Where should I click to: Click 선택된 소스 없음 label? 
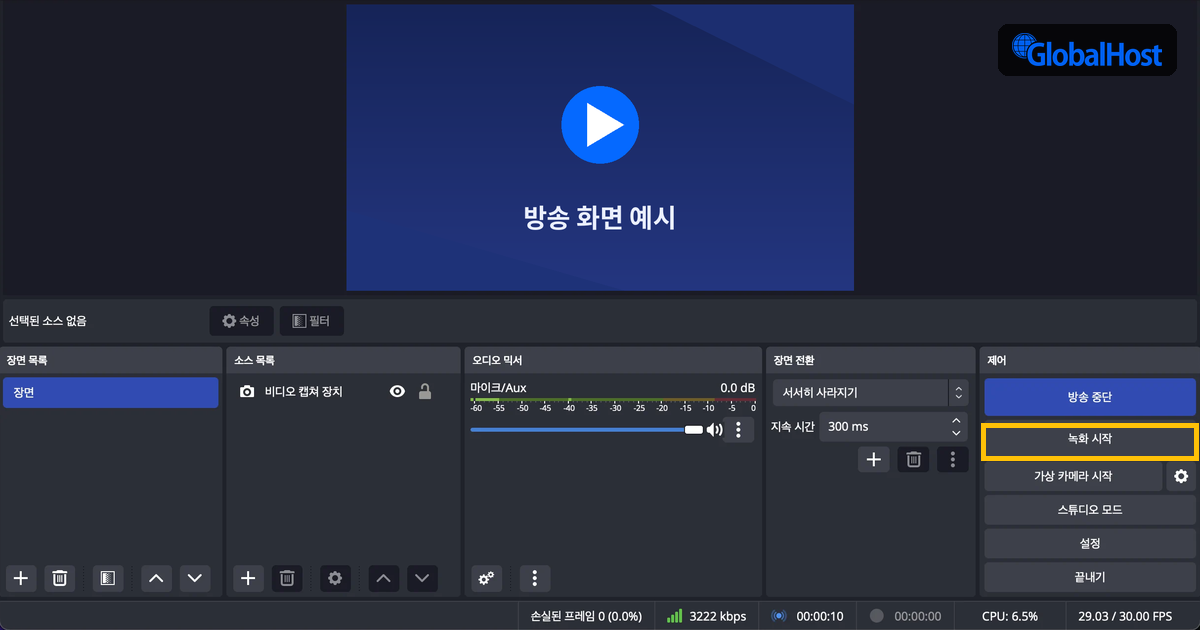[x=48, y=321]
